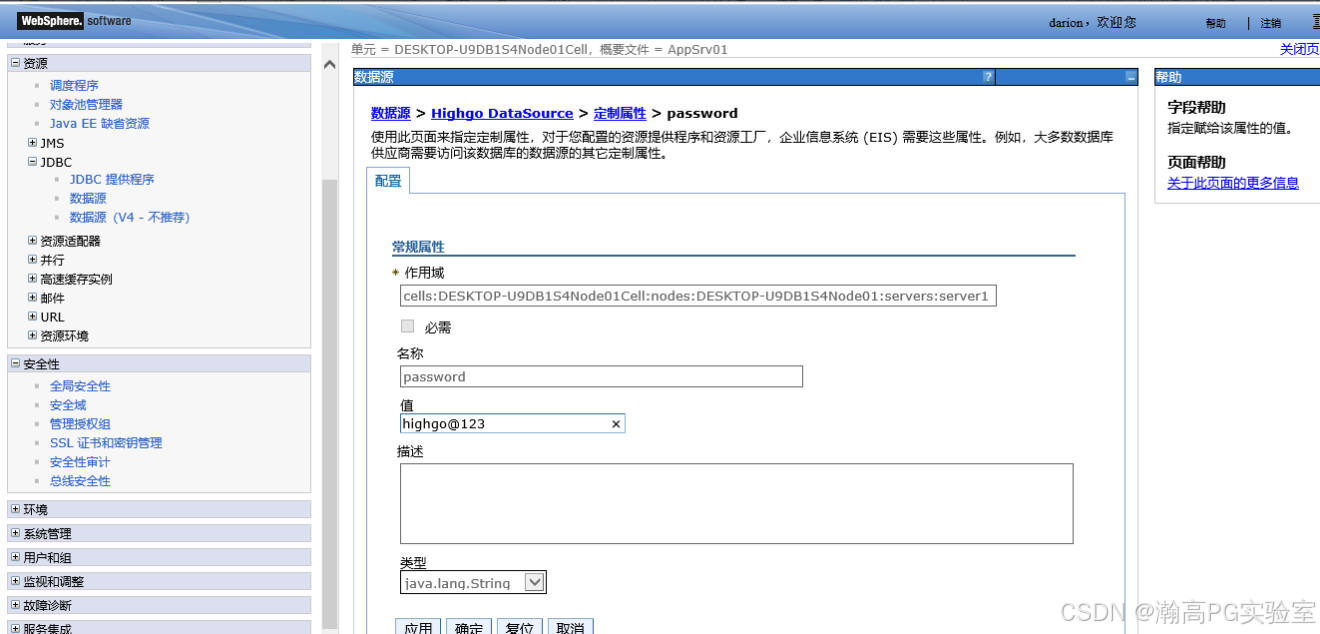Expand the 监视和调整 section

point(15,581)
